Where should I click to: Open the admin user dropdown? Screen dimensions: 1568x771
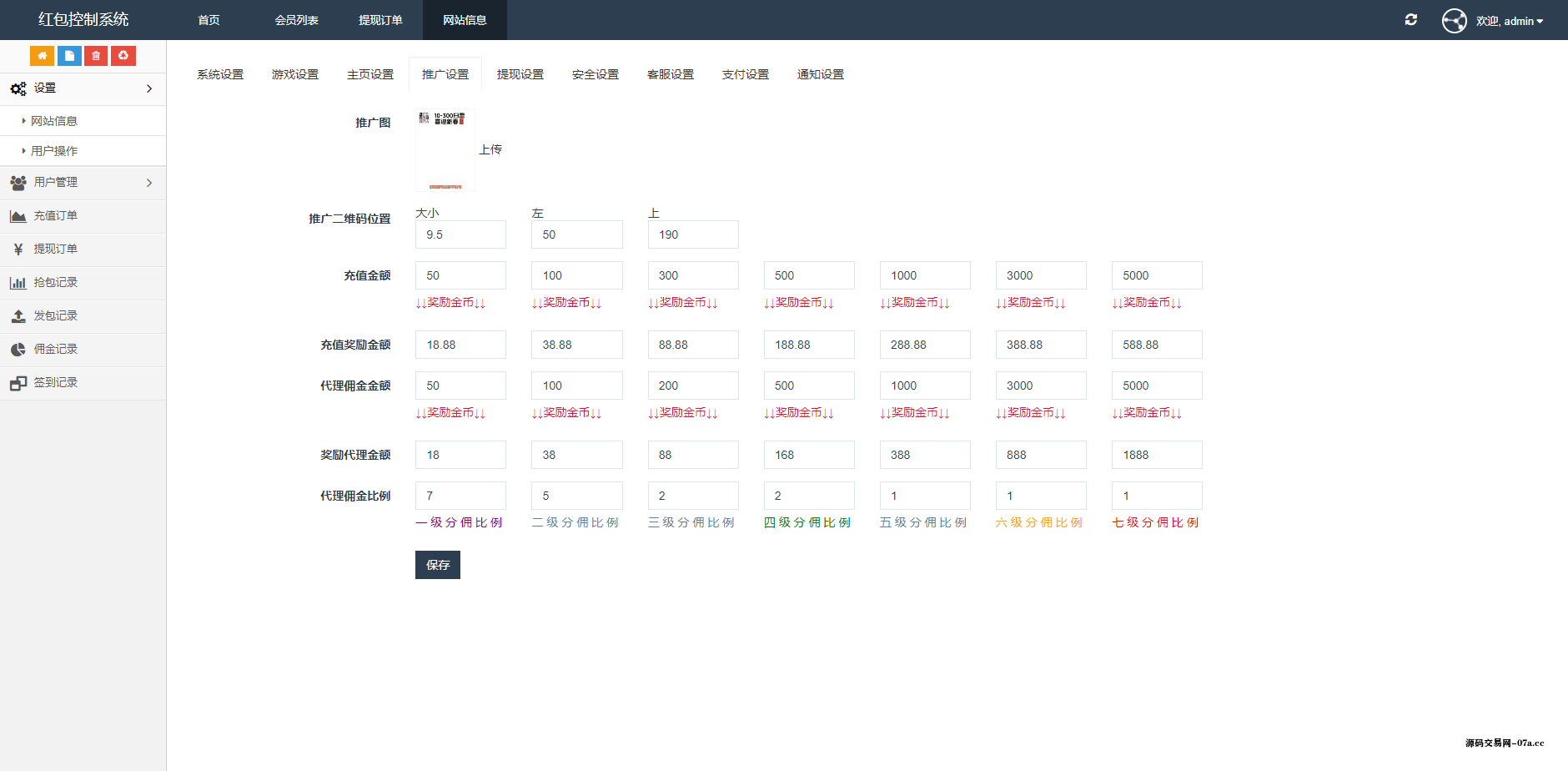tap(1509, 21)
